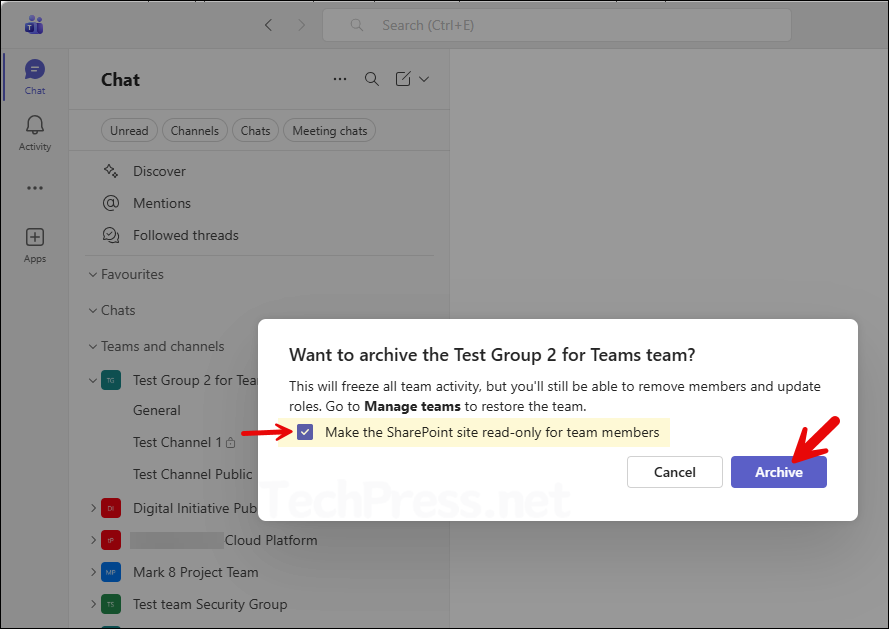Open the Chat section in the sidebar
The image size is (889, 629).
[x=33, y=70]
